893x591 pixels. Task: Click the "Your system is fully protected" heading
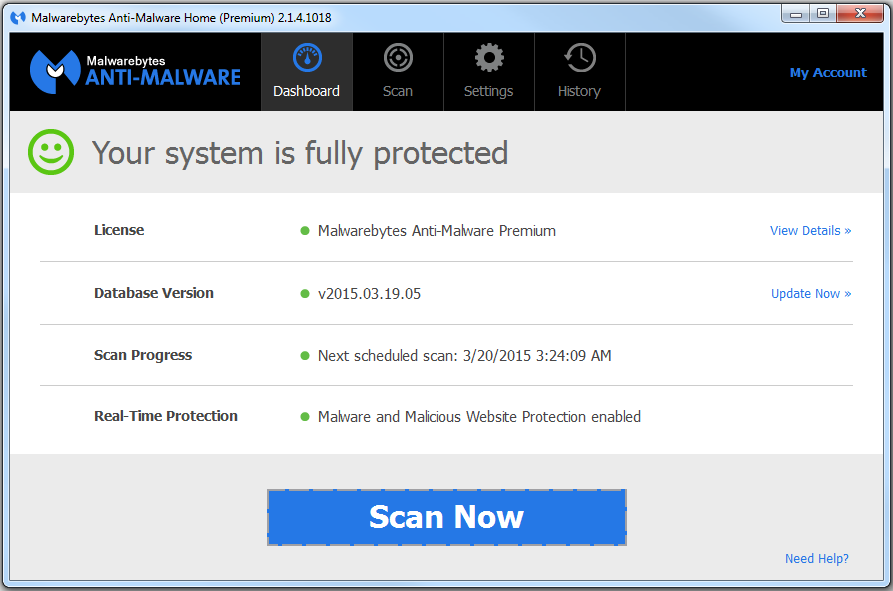point(300,153)
